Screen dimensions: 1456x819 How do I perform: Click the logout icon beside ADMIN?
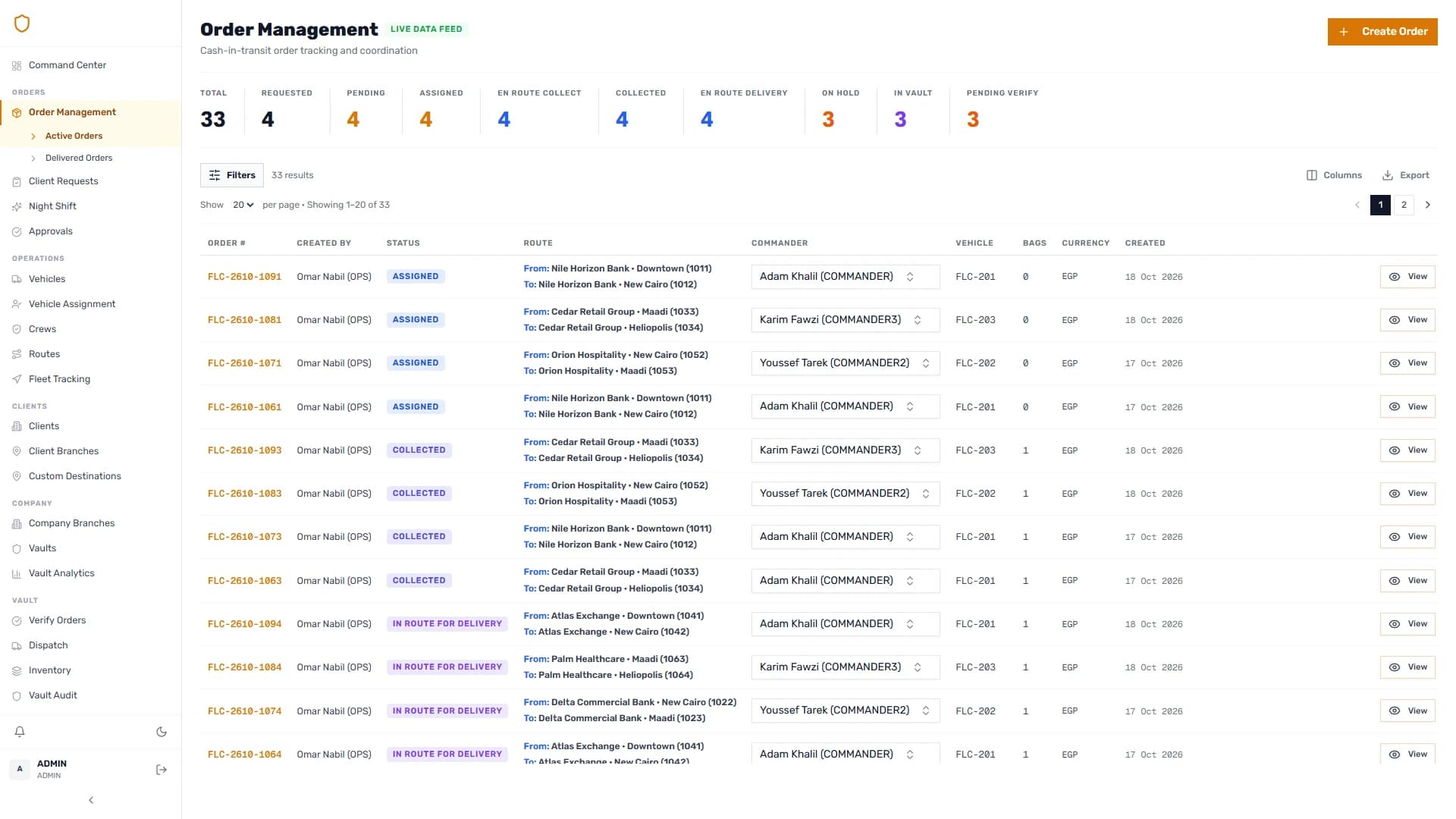pyautogui.click(x=162, y=770)
